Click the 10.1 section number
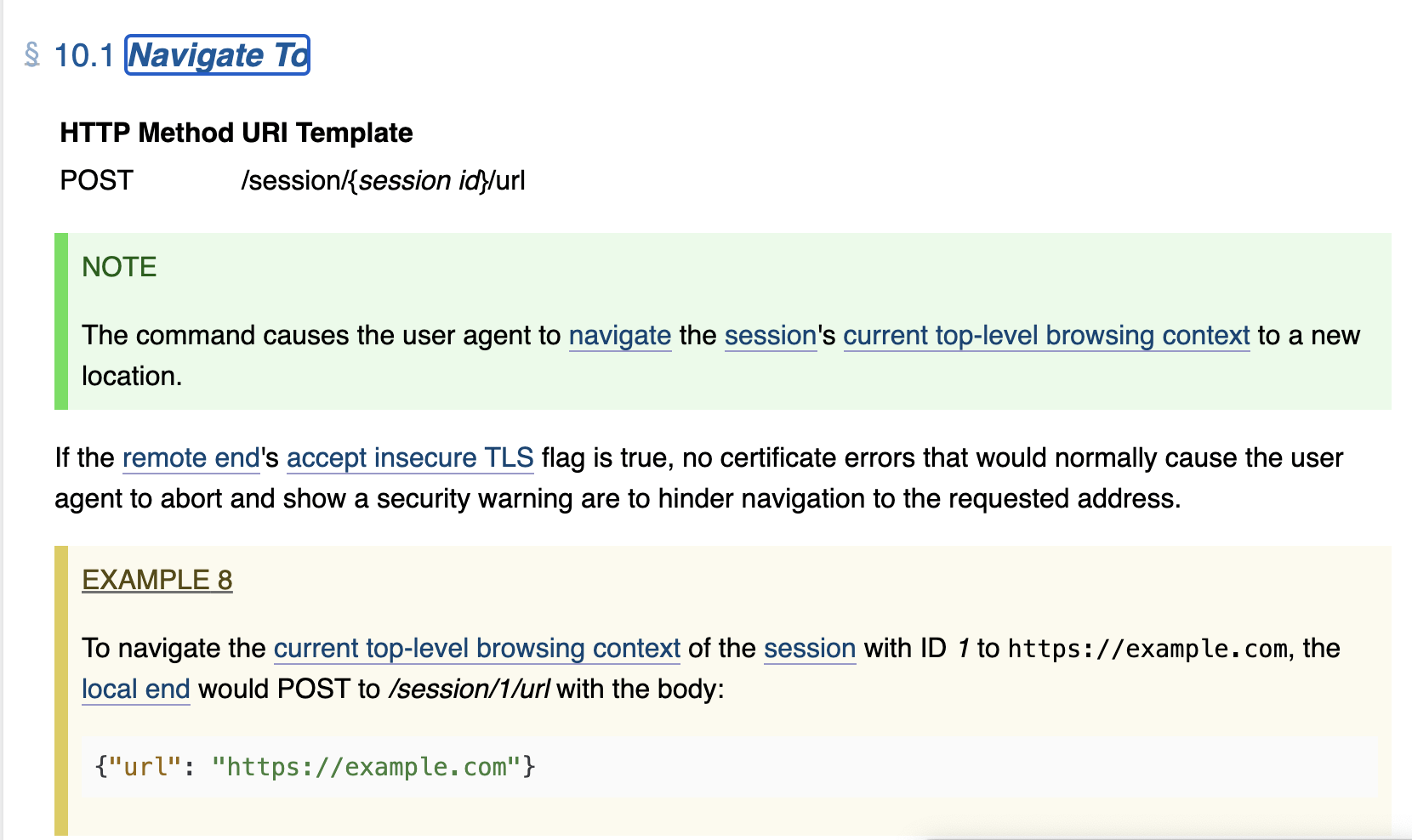 83,55
